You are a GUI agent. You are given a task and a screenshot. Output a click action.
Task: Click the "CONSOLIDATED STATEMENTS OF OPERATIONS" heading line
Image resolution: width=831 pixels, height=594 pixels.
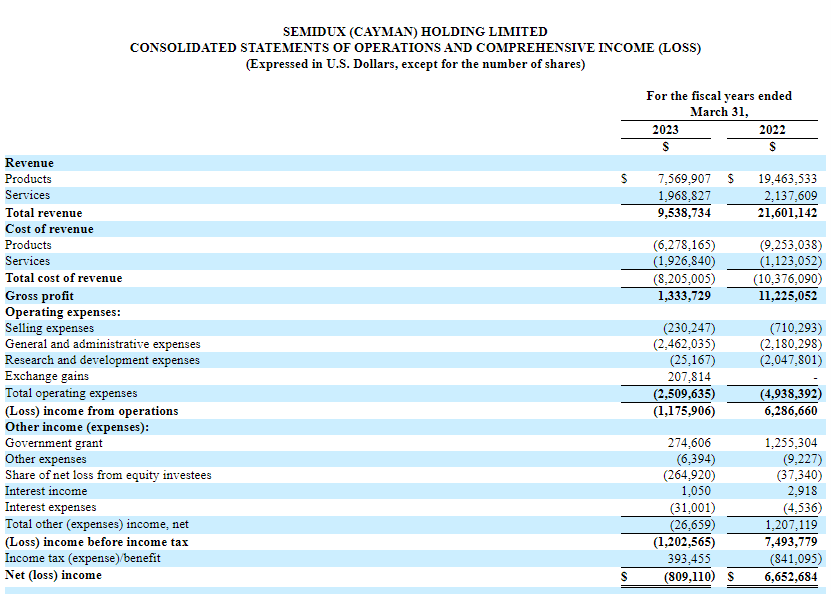(415, 48)
